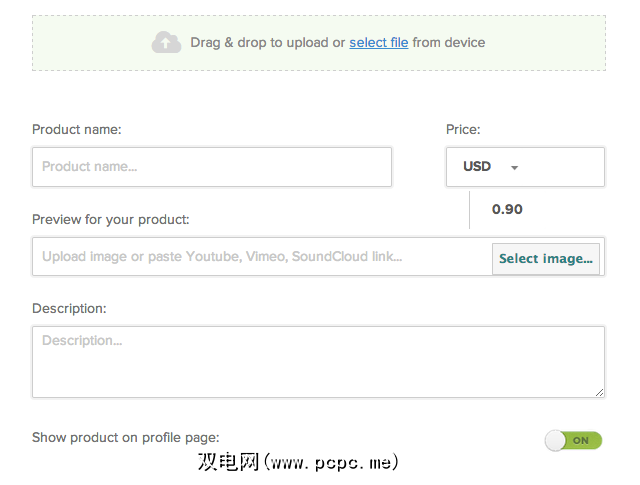
Task: Click the "from device" text in upload zone
Action: 449,43
